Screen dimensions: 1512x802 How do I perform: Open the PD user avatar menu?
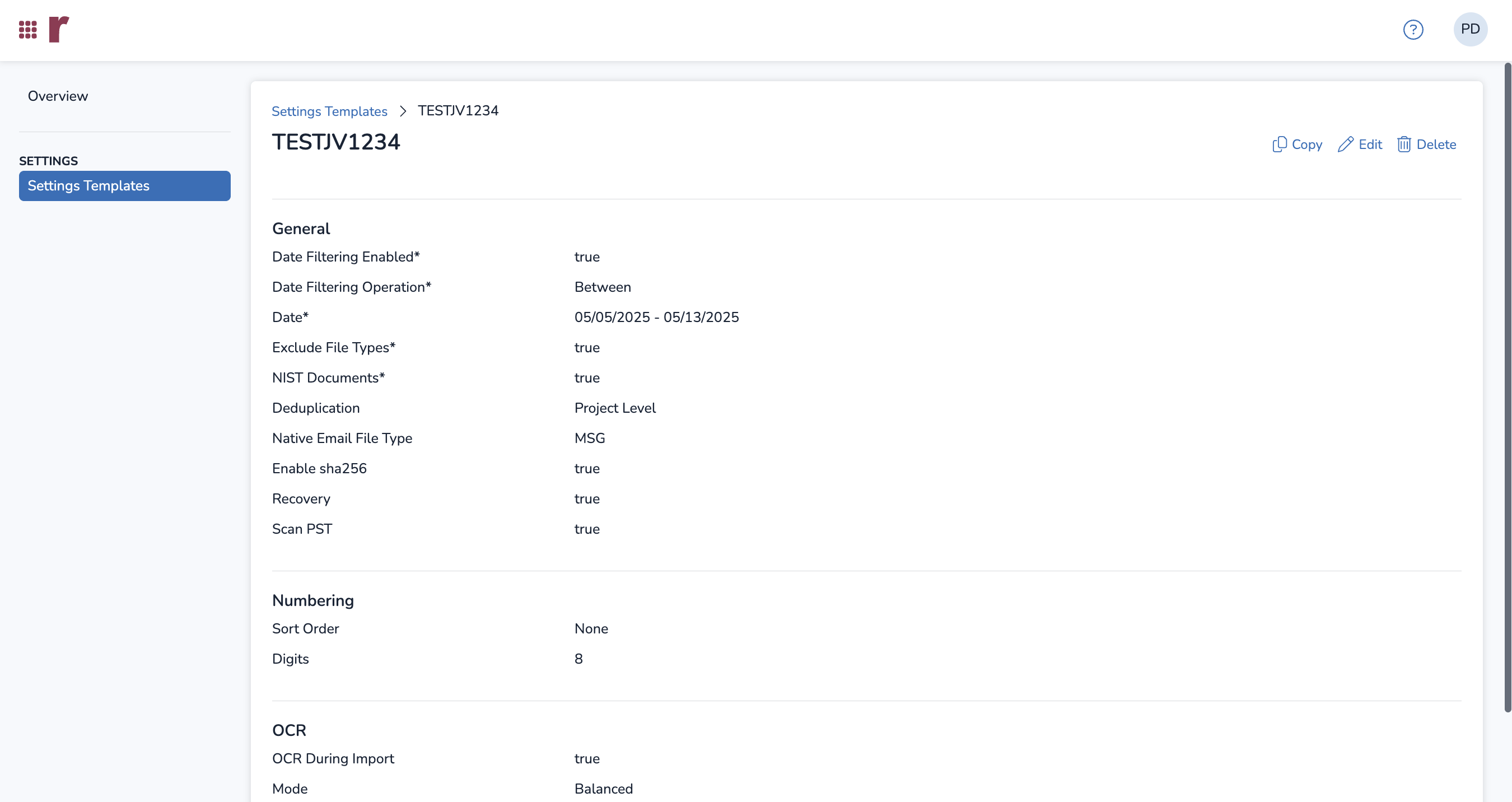[x=1470, y=29]
